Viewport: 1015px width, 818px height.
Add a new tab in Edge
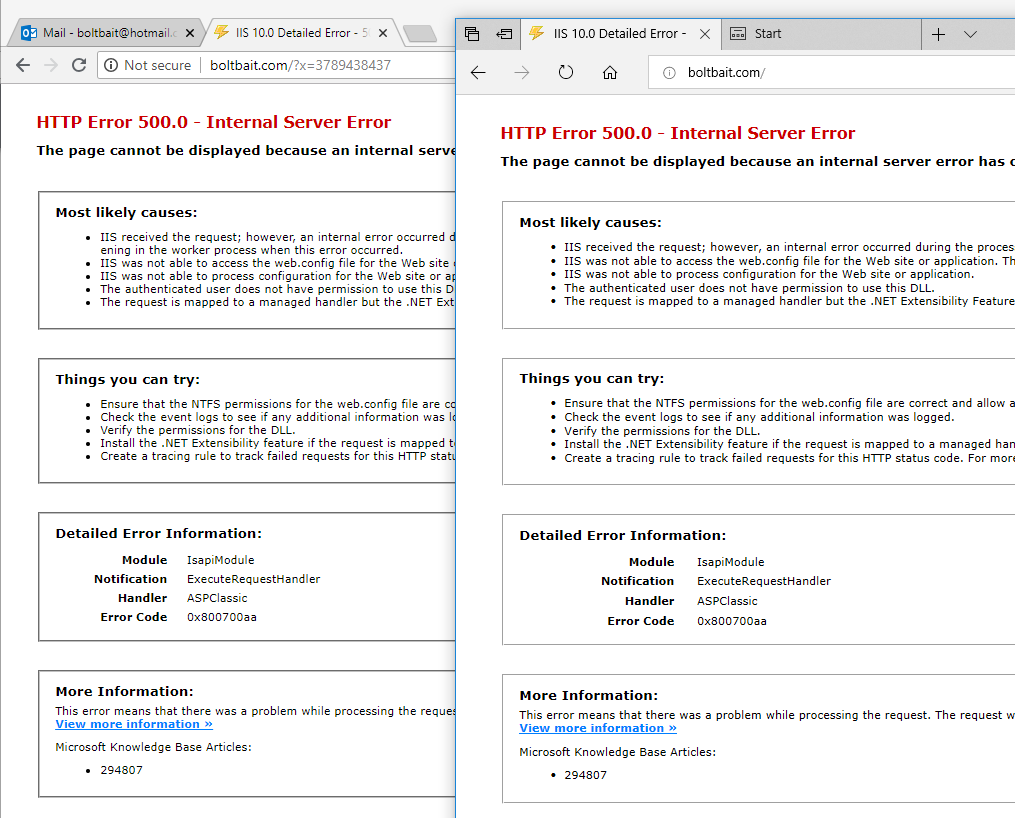tap(938, 34)
